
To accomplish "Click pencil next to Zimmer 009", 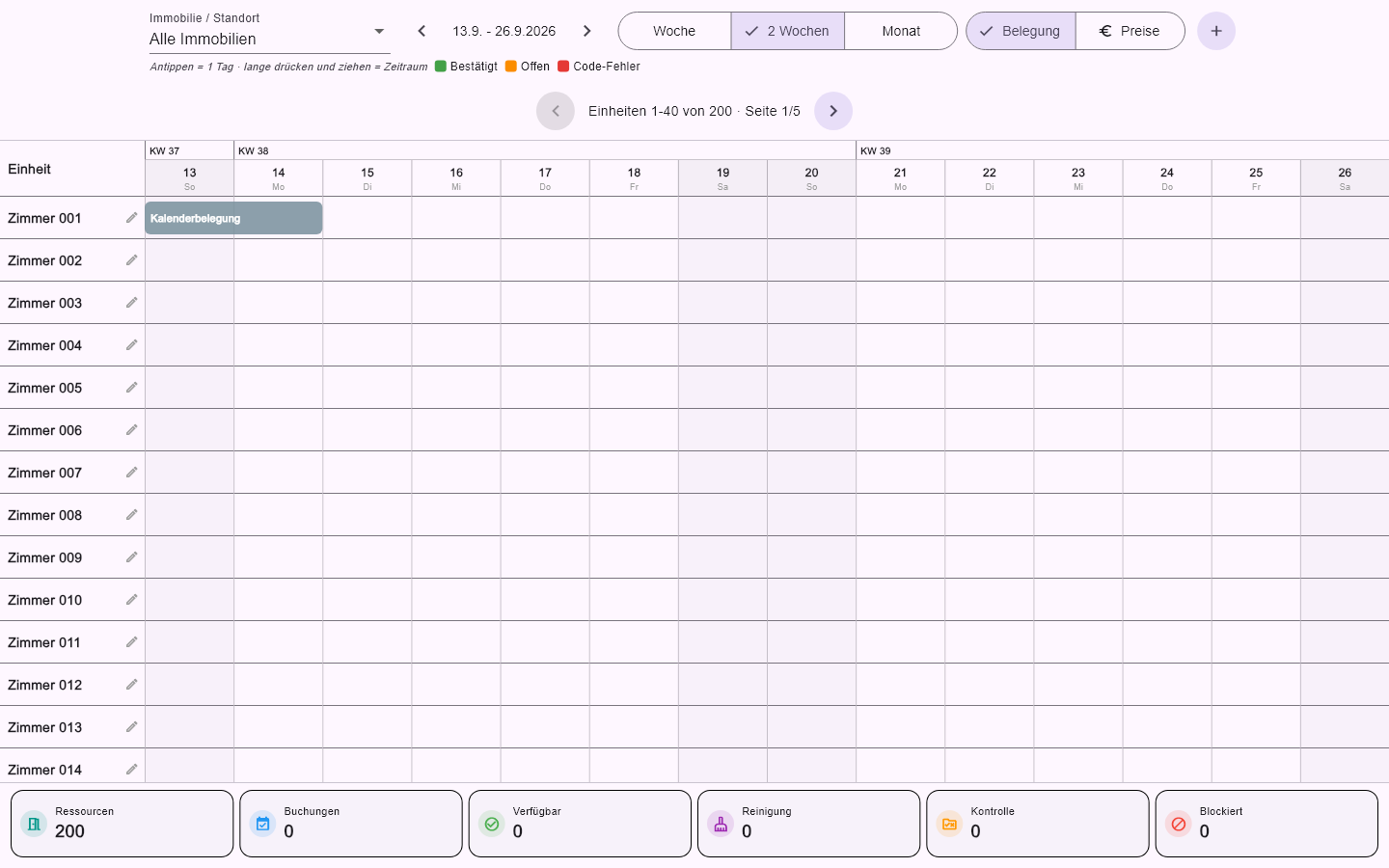I will click(131, 557).
